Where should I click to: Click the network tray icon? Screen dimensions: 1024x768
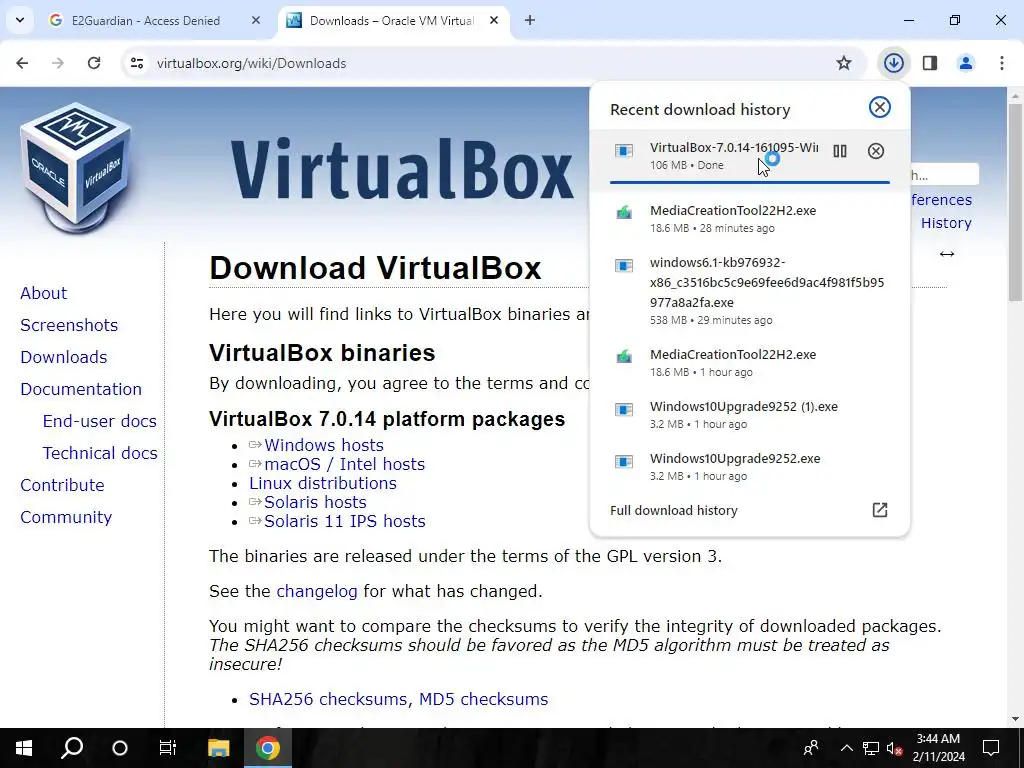pos(871,748)
